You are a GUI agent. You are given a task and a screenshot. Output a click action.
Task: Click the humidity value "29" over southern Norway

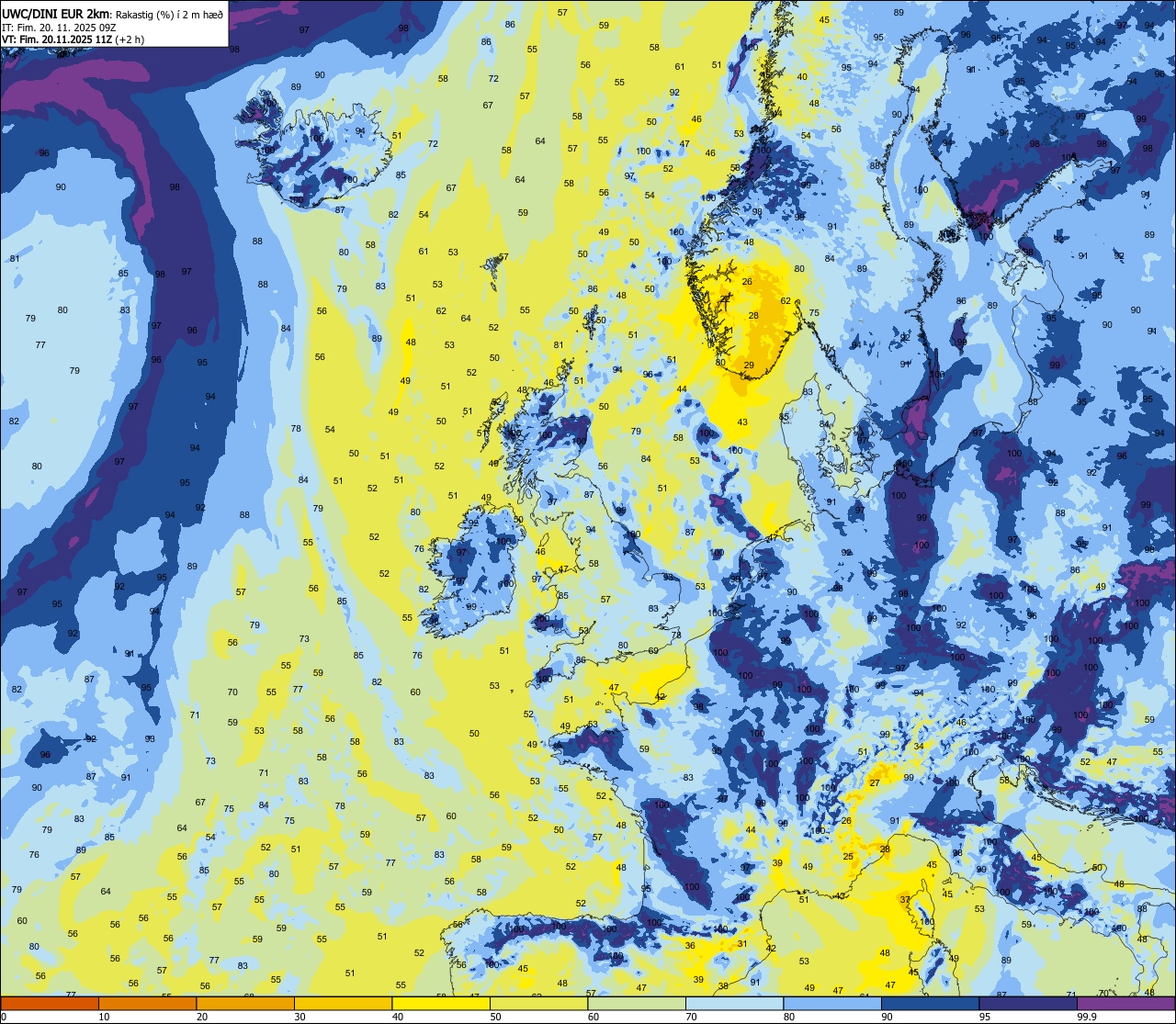(749, 366)
